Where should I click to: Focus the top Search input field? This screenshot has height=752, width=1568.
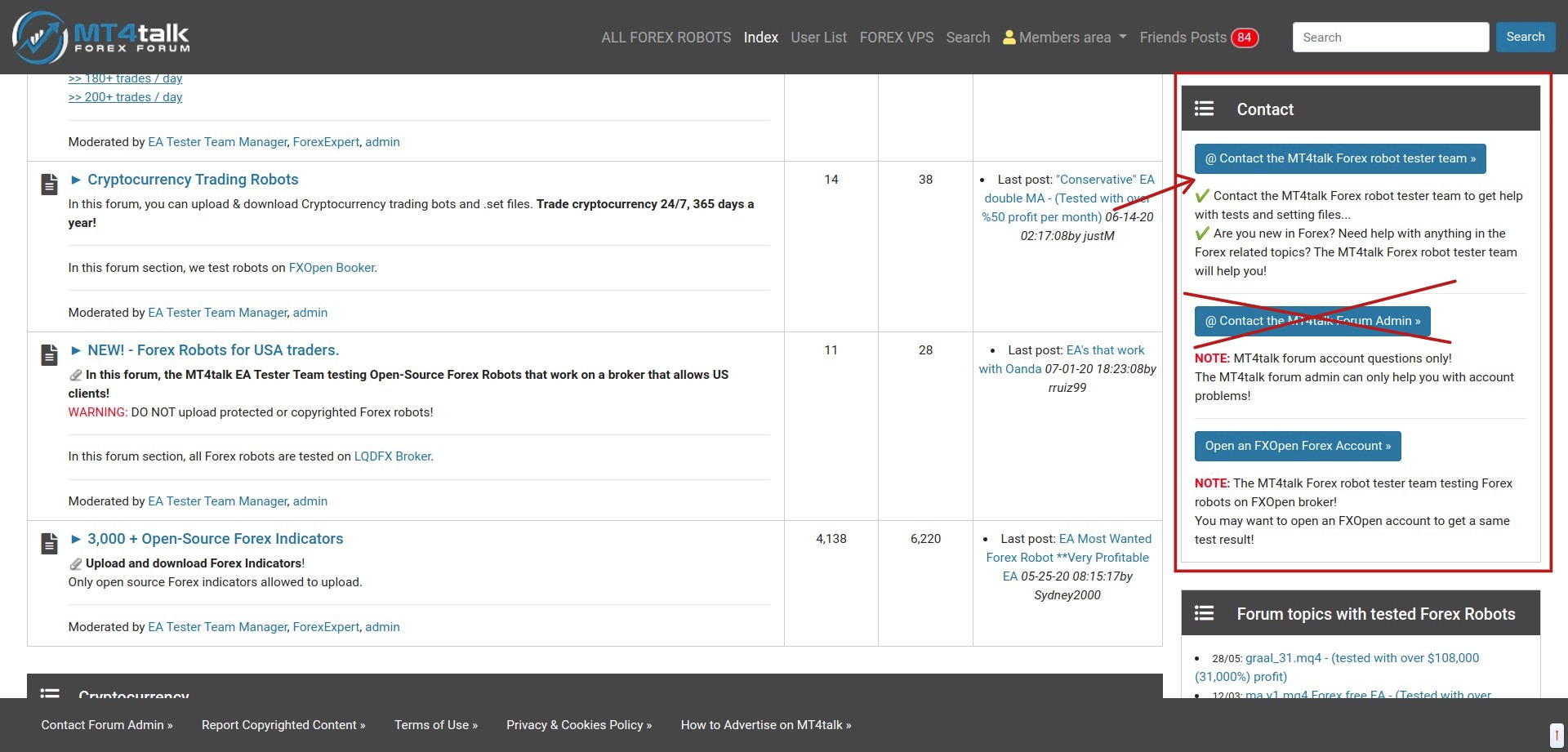1391,38
